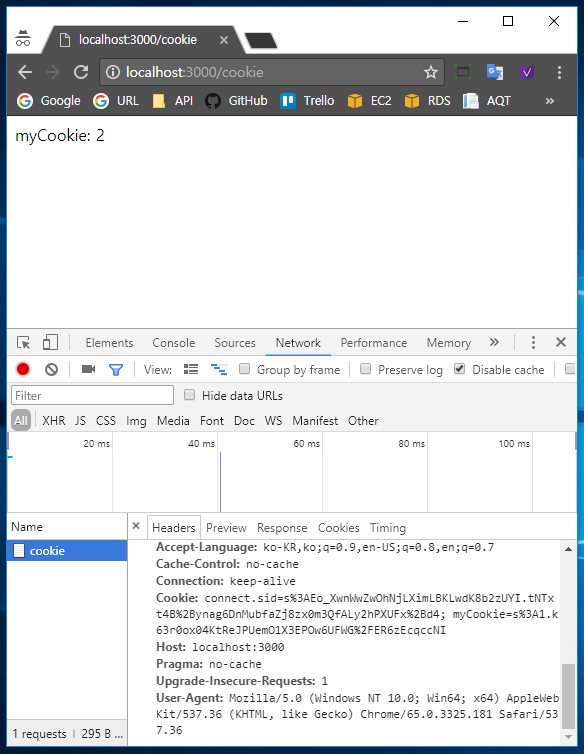584x754 pixels.
Task: Open the URL bookmark
Action: [116, 101]
